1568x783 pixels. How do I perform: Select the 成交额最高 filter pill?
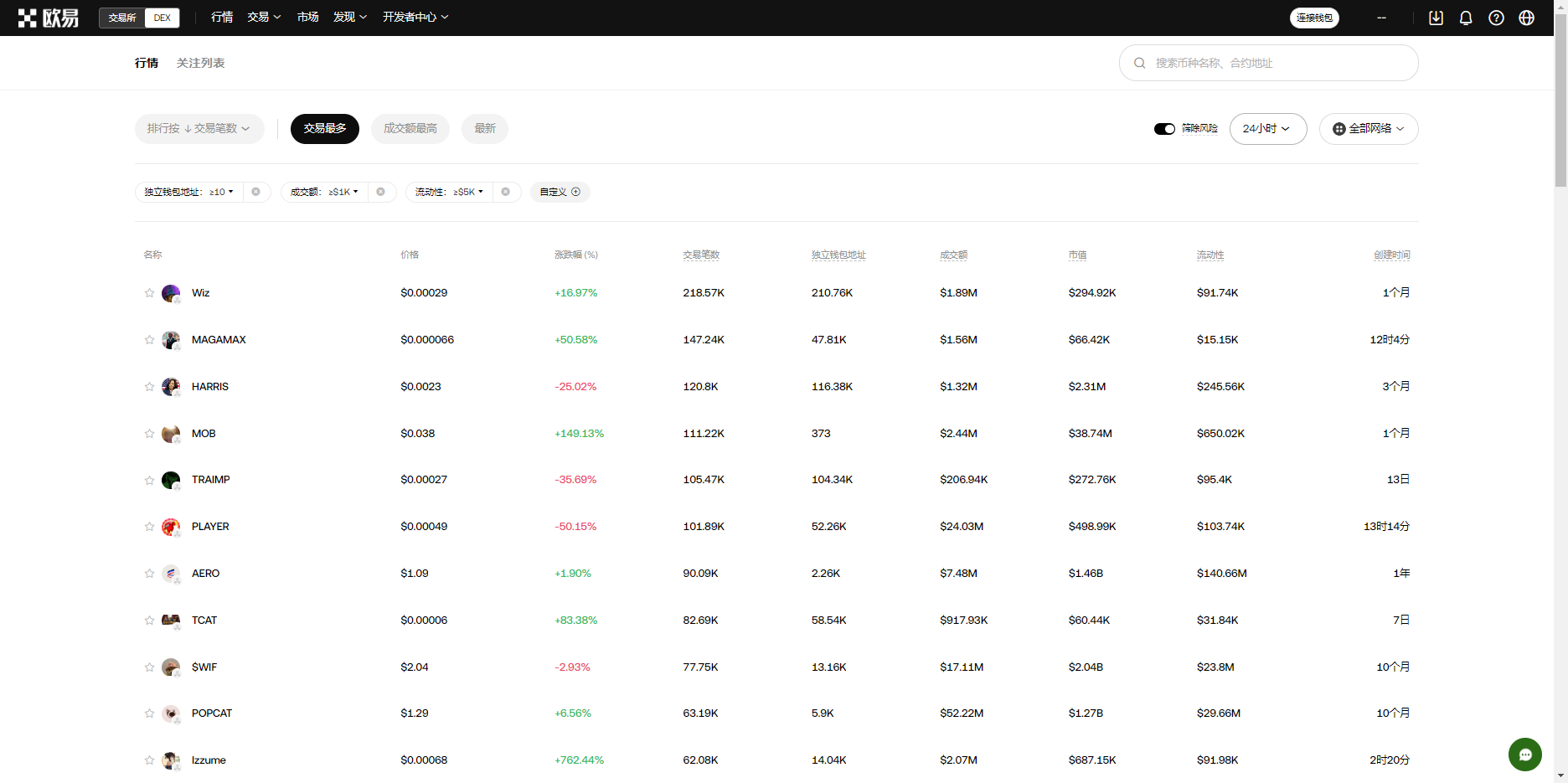[410, 129]
